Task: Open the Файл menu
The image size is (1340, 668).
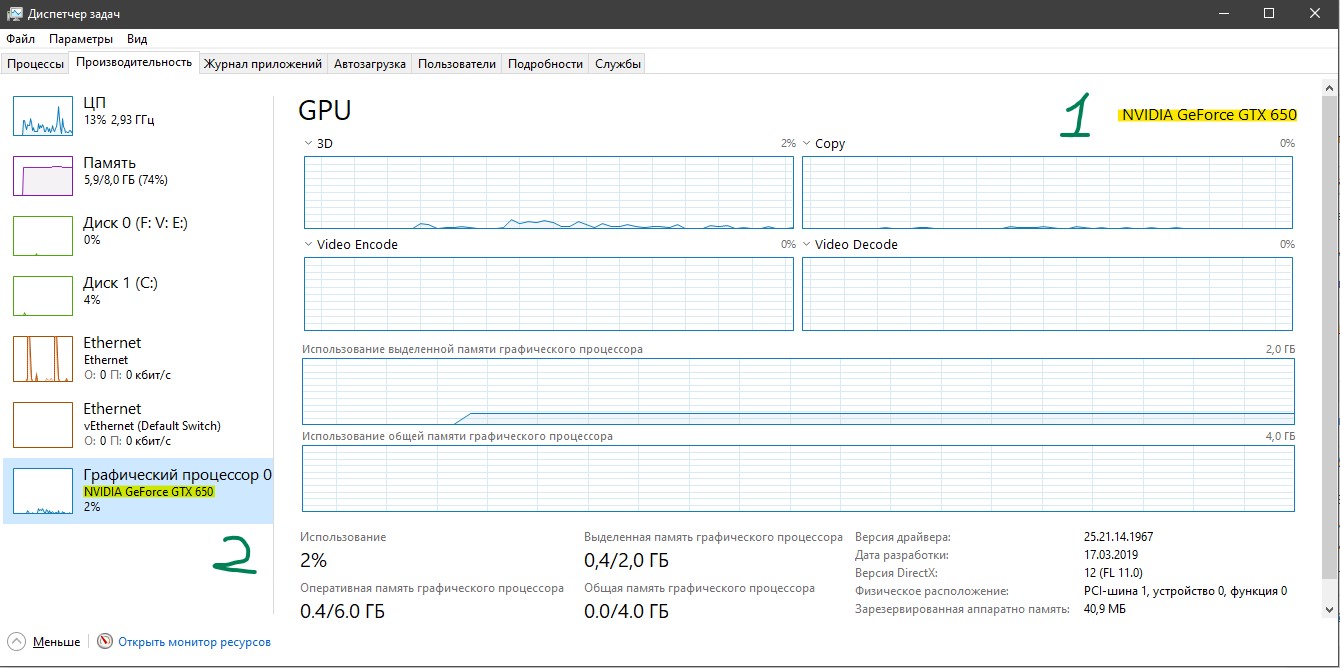Action: (x=20, y=39)
